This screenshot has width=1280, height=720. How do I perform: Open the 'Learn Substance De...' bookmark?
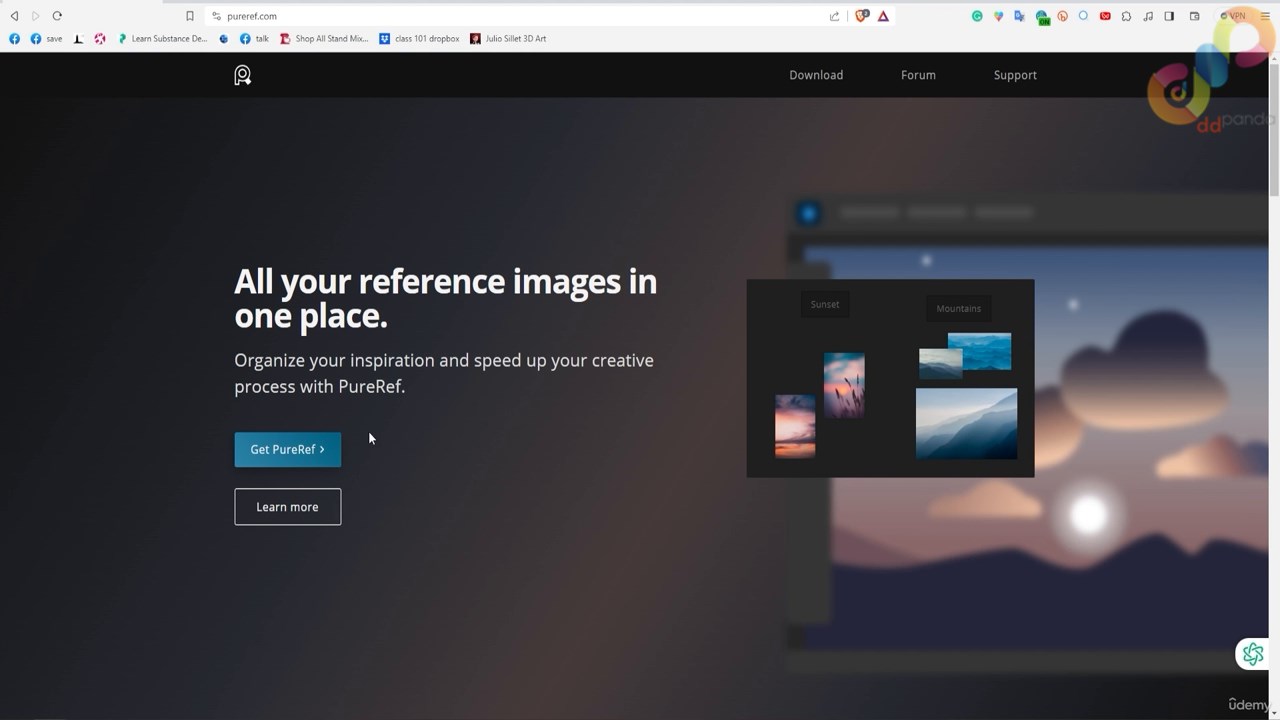point(162,39)
